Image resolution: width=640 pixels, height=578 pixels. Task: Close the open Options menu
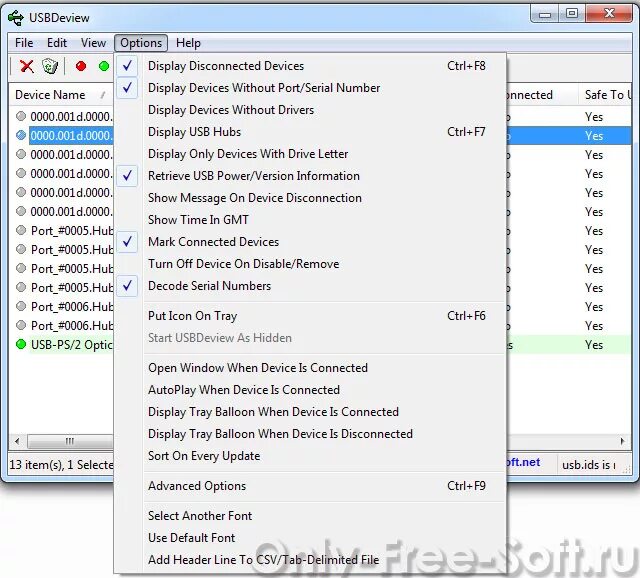click(x=141, y=43)
